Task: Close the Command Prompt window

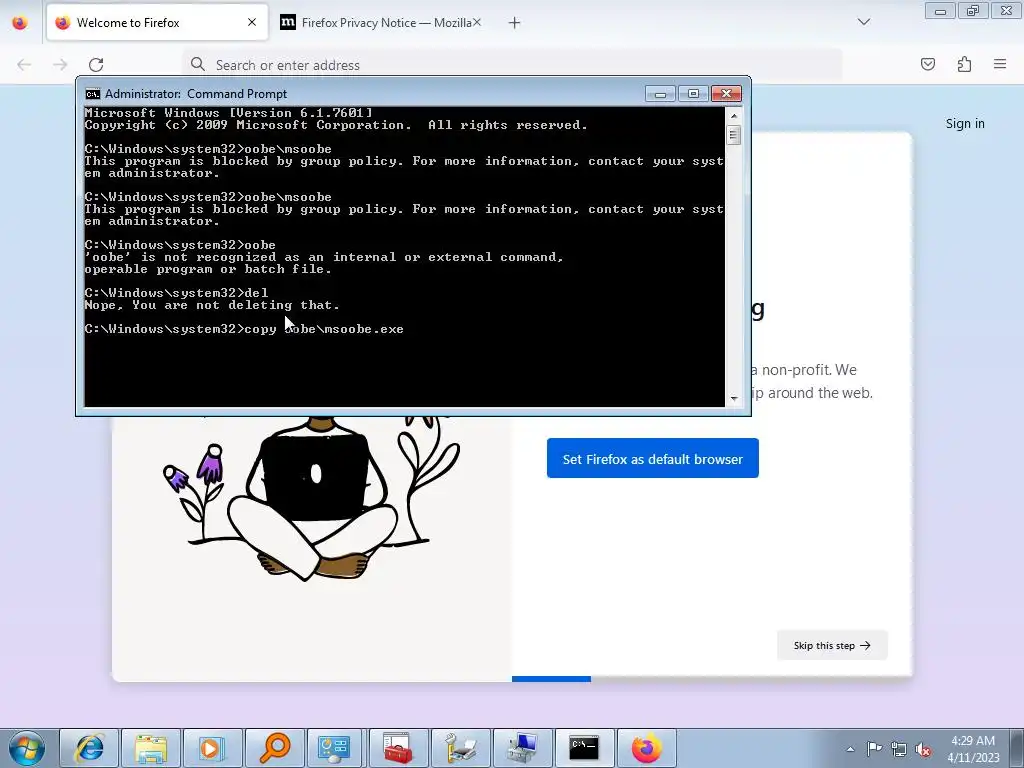Action: pyautogui.click(x=726, y=94)
